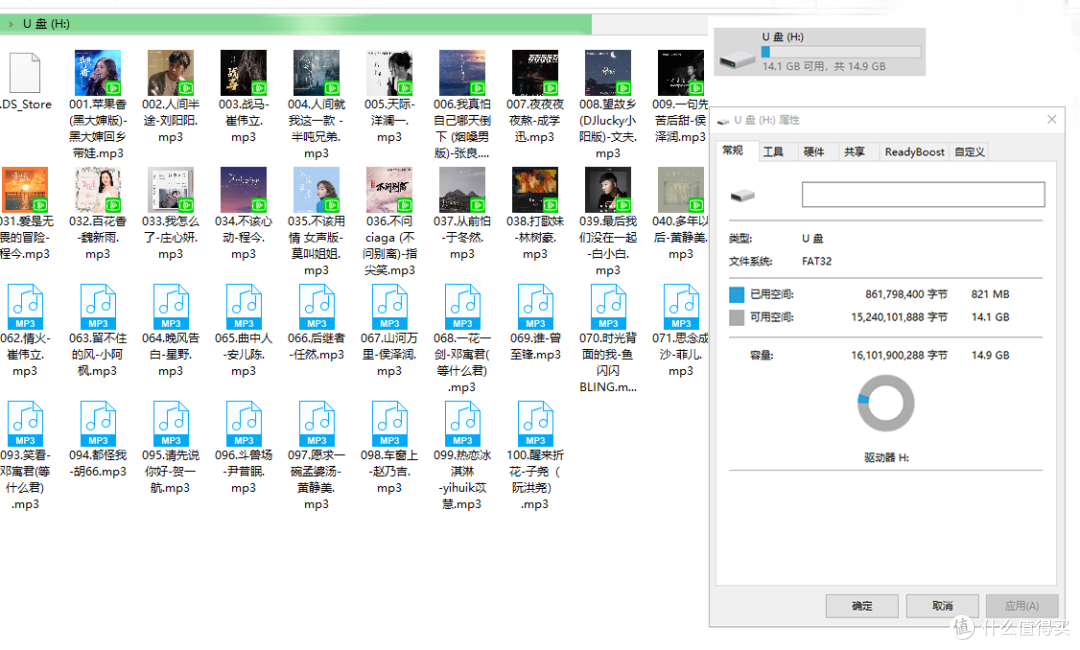Collapse the U 盘 (H:) group chevron
Viewport: 1080px width, 650px height.
10,24
